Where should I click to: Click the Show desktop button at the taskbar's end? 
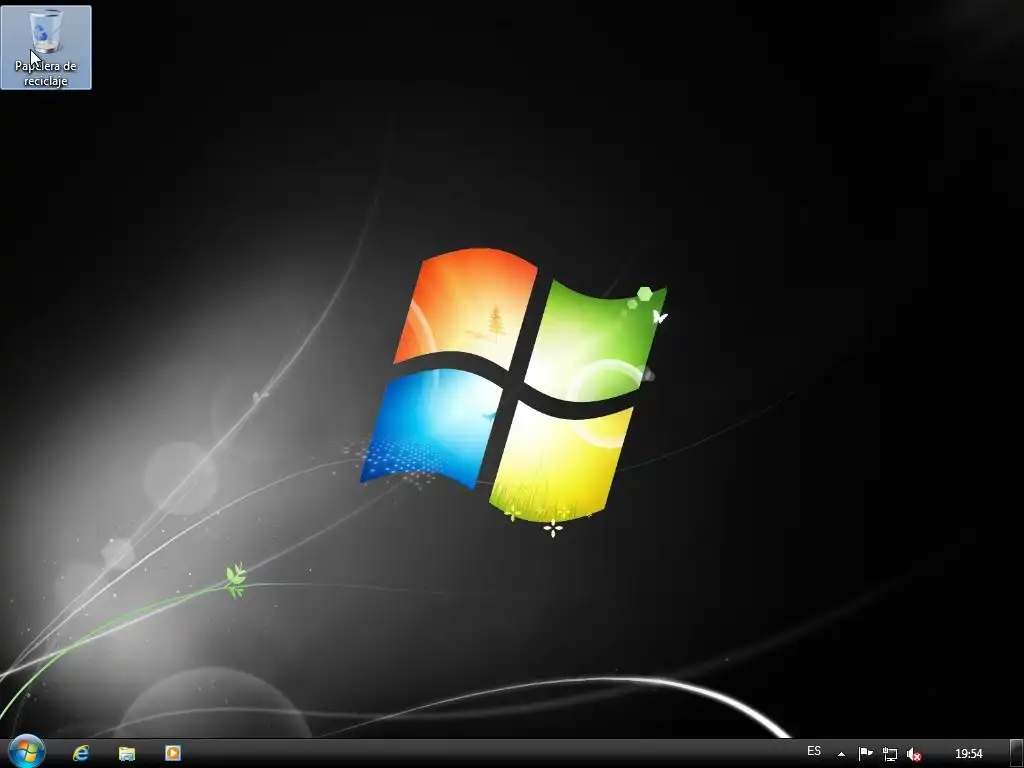click(x=1016, y=754)
